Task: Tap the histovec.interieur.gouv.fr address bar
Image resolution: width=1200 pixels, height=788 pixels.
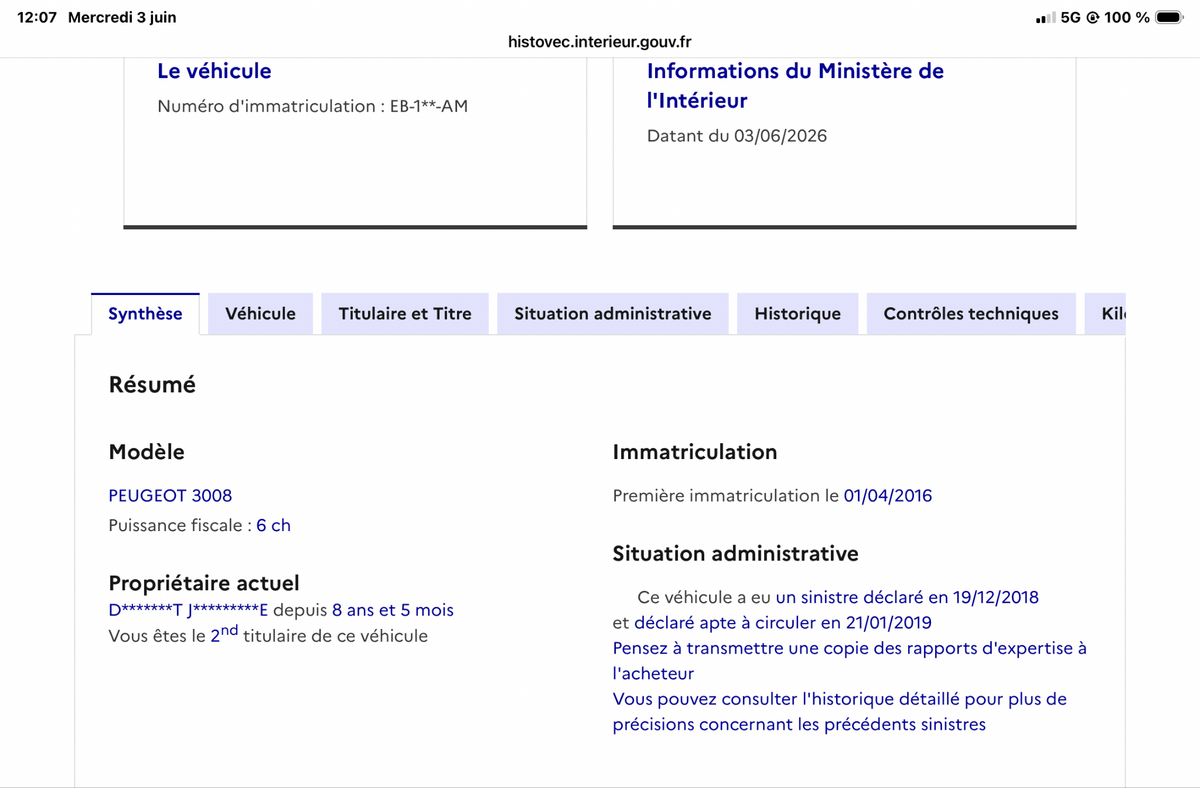Action: point(600,42)
